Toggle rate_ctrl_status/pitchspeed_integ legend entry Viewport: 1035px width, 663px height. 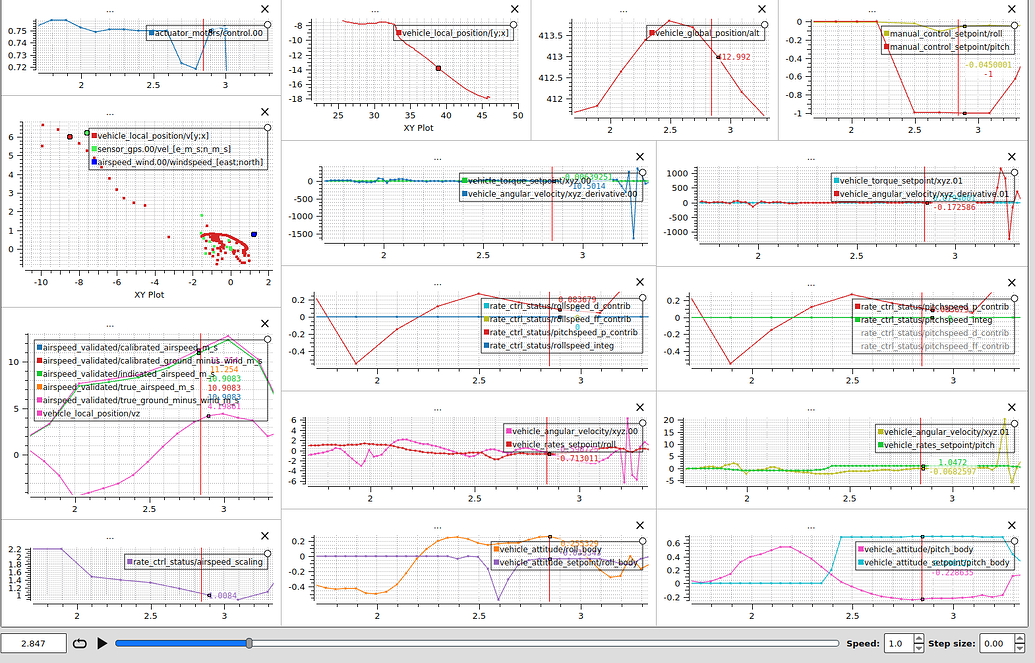923,320
